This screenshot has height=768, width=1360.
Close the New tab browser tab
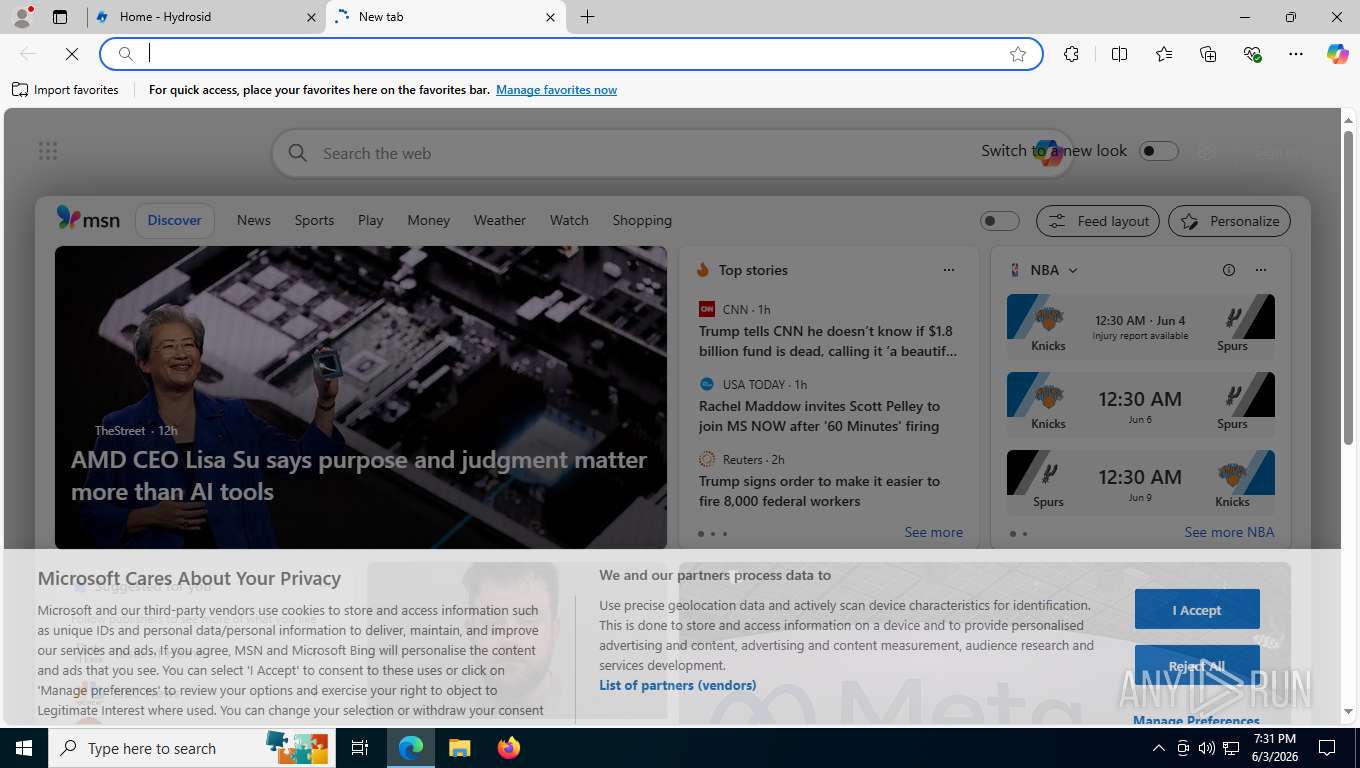tap(551, 17)
